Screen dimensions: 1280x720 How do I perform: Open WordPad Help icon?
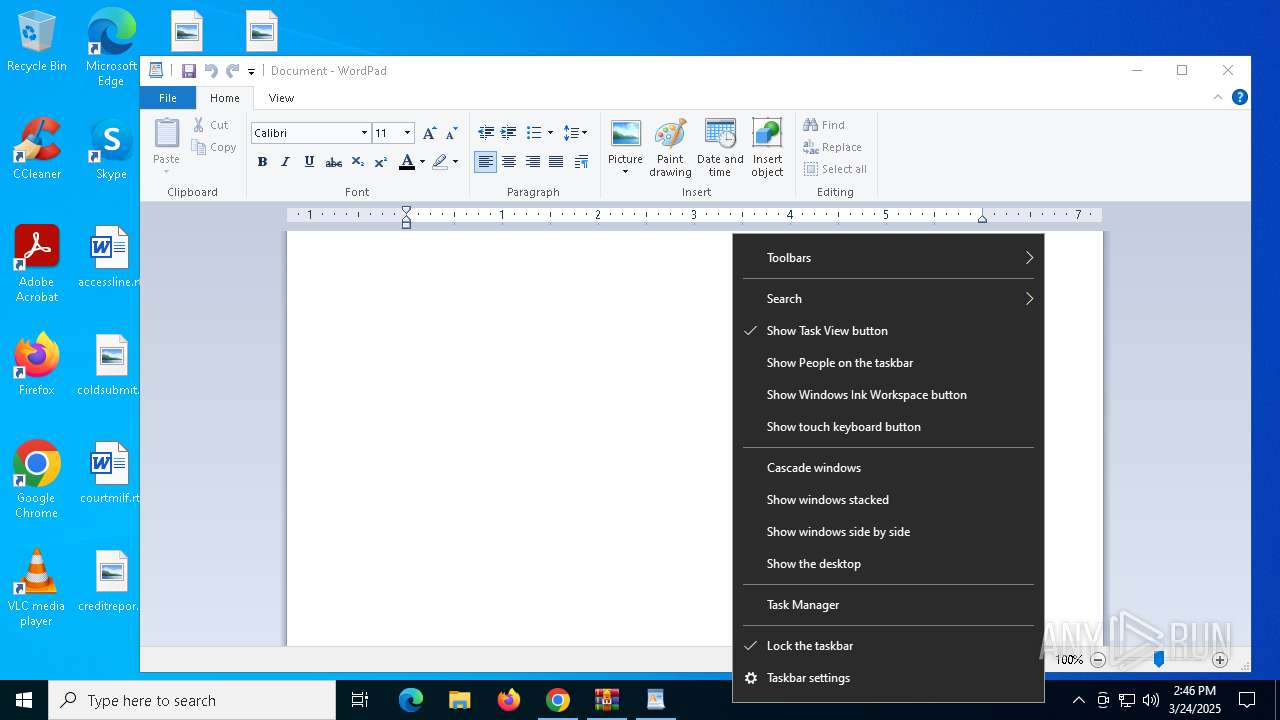coord(1240,97)
